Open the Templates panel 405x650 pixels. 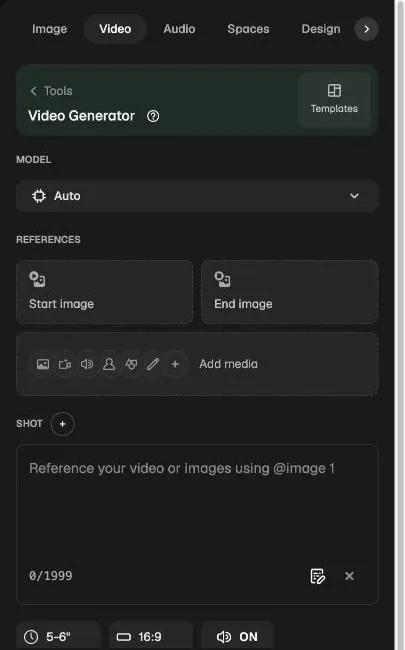point(334,99)
